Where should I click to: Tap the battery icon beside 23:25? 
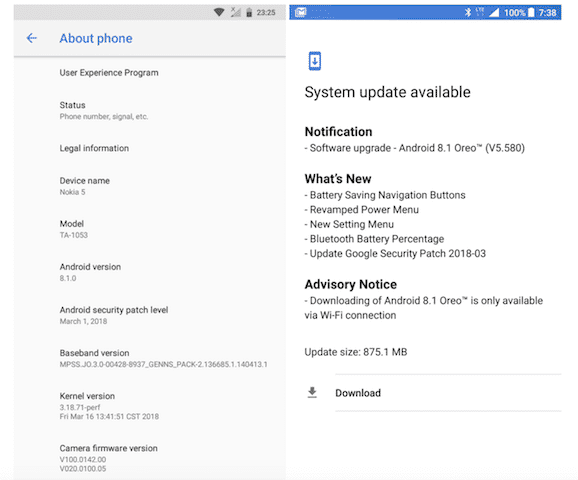[x=249, y=12]
